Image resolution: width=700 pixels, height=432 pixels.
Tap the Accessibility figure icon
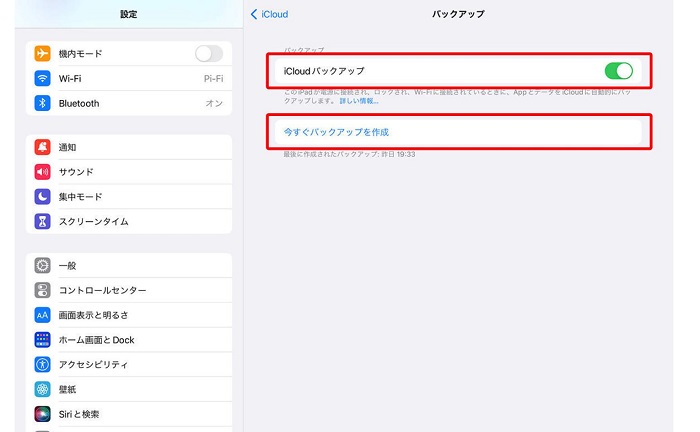42,365
